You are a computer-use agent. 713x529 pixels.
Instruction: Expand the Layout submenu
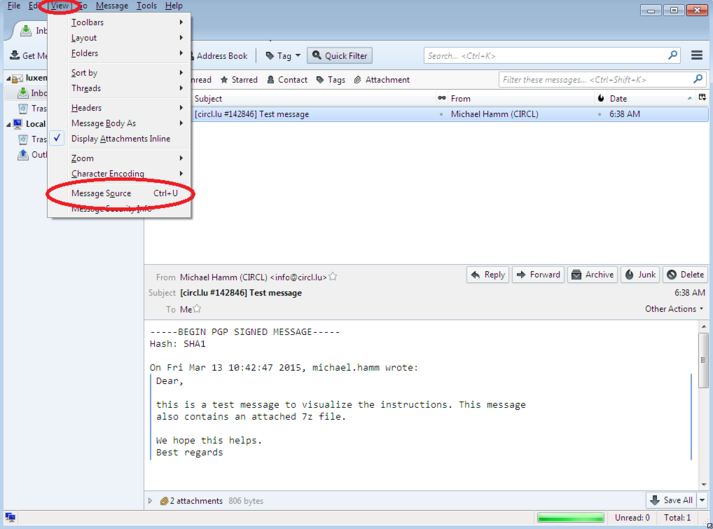[x=120, y=38]
